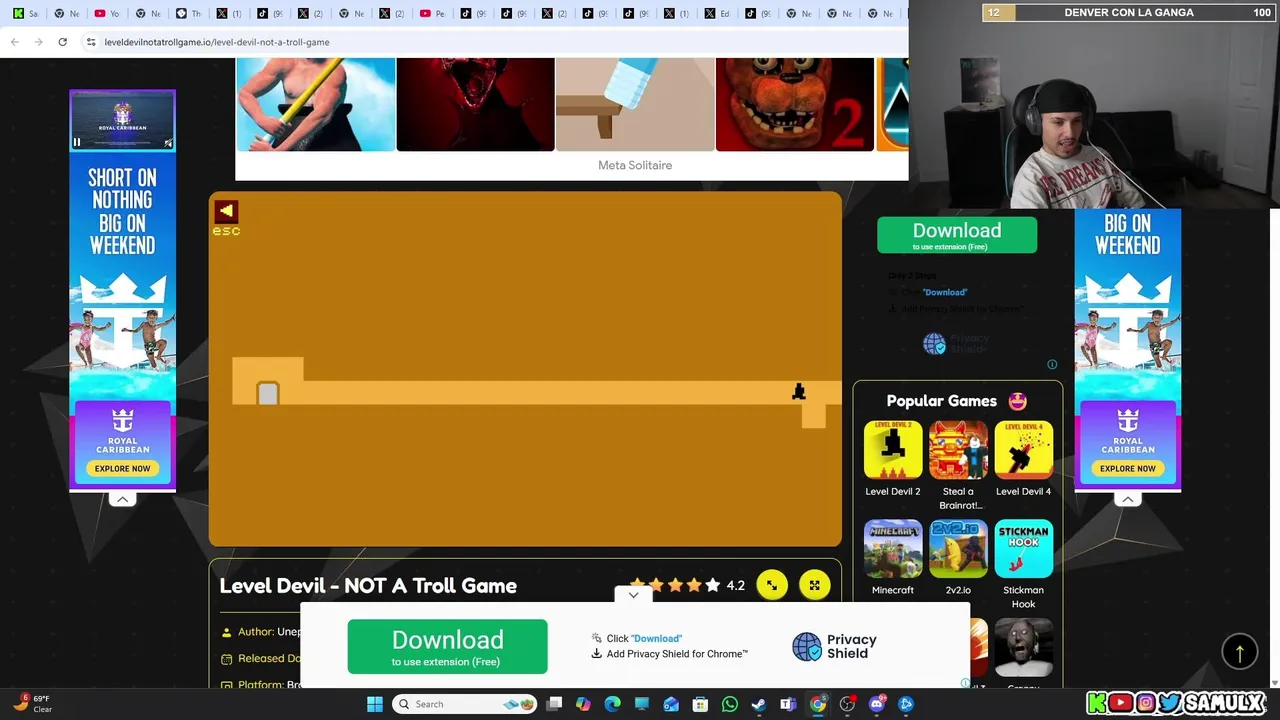Open Discord from the taskbar
Screen dimensions: 1280x720
pyautogui.click(x=877, y=704)
